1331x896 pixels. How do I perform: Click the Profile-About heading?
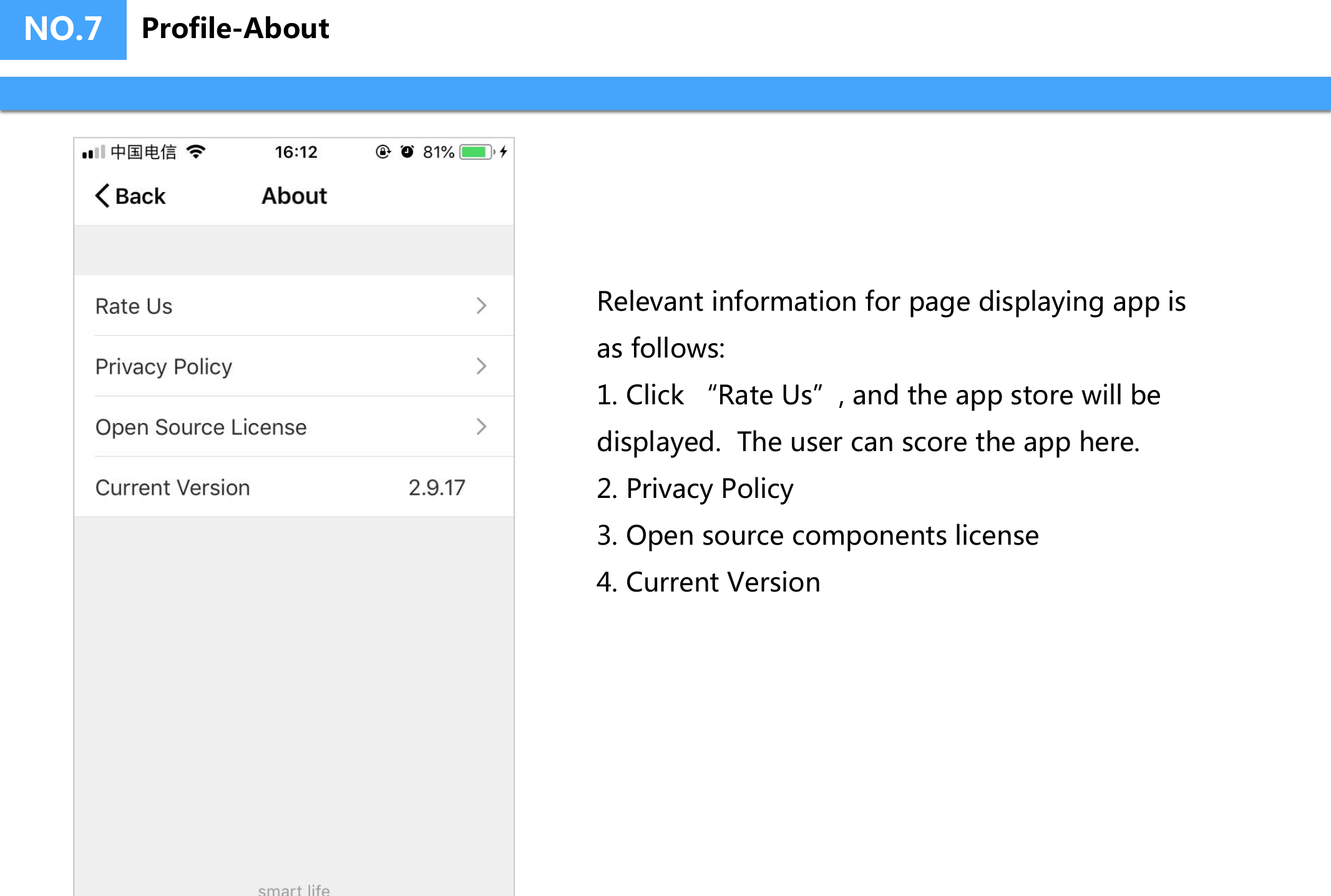(x=235, y=28)
